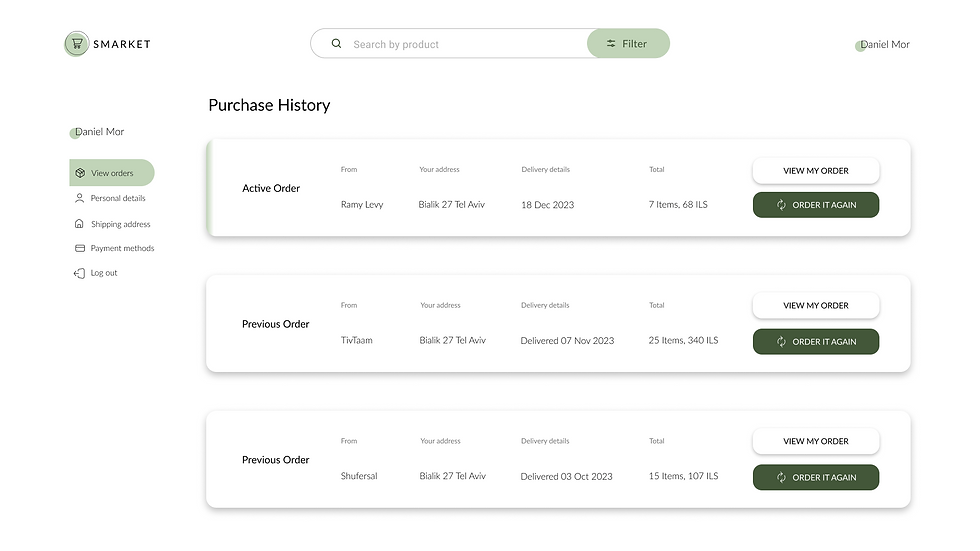Click the Shufersal store name
The image size is (980, 551).
tap(359, 476)
